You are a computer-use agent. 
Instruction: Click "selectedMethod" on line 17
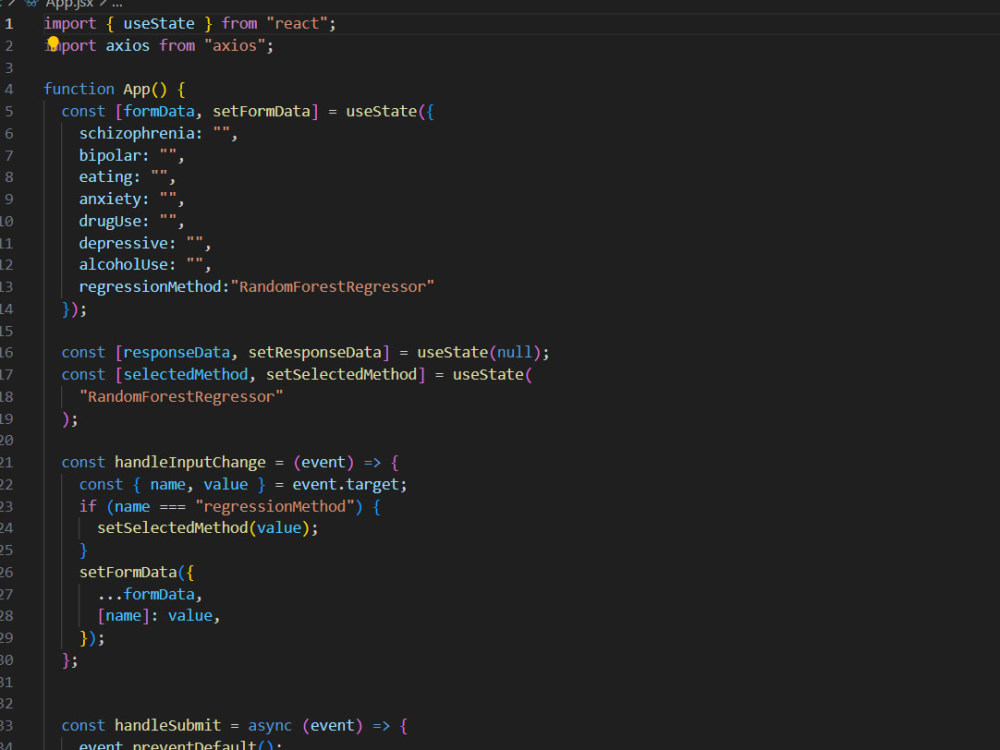click(186, 375)
